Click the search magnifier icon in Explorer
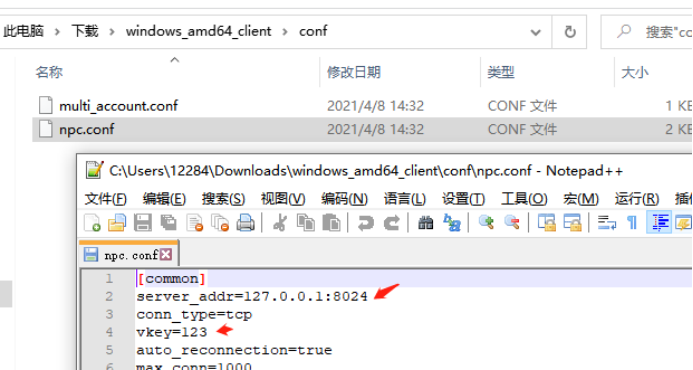Image resolution: width=693 pixels, height=370 pixels. (624, 31)
